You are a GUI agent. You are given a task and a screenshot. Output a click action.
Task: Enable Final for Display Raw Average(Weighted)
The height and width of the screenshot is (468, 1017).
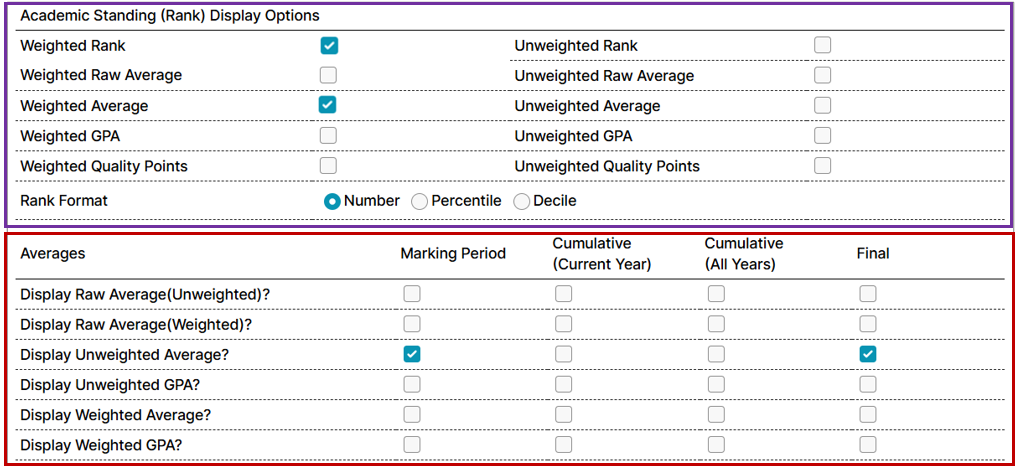pyautogui.click(x=868, y=324)
